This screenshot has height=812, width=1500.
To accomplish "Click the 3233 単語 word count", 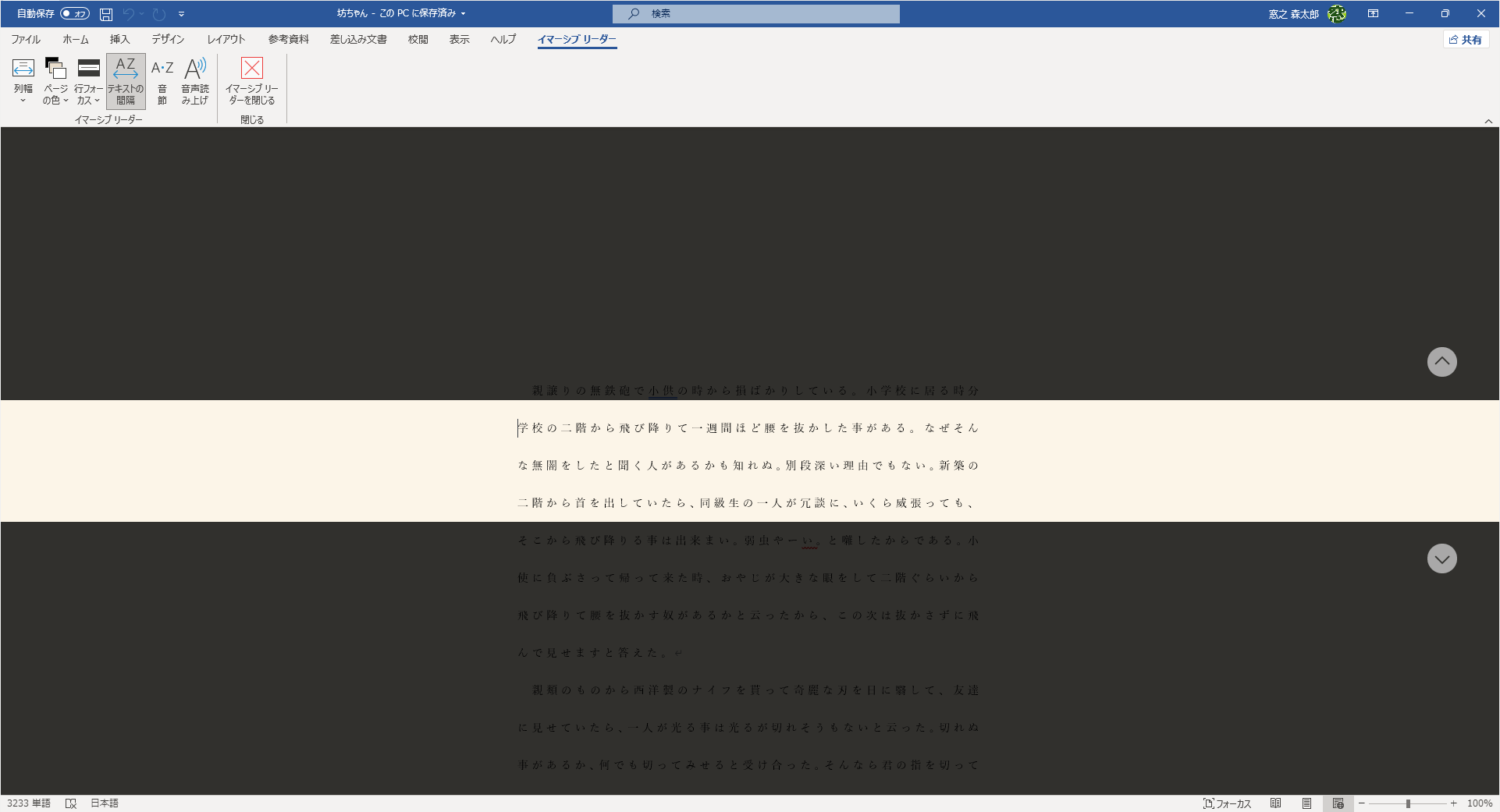I will pyautogui.click(x=29, y=803).
